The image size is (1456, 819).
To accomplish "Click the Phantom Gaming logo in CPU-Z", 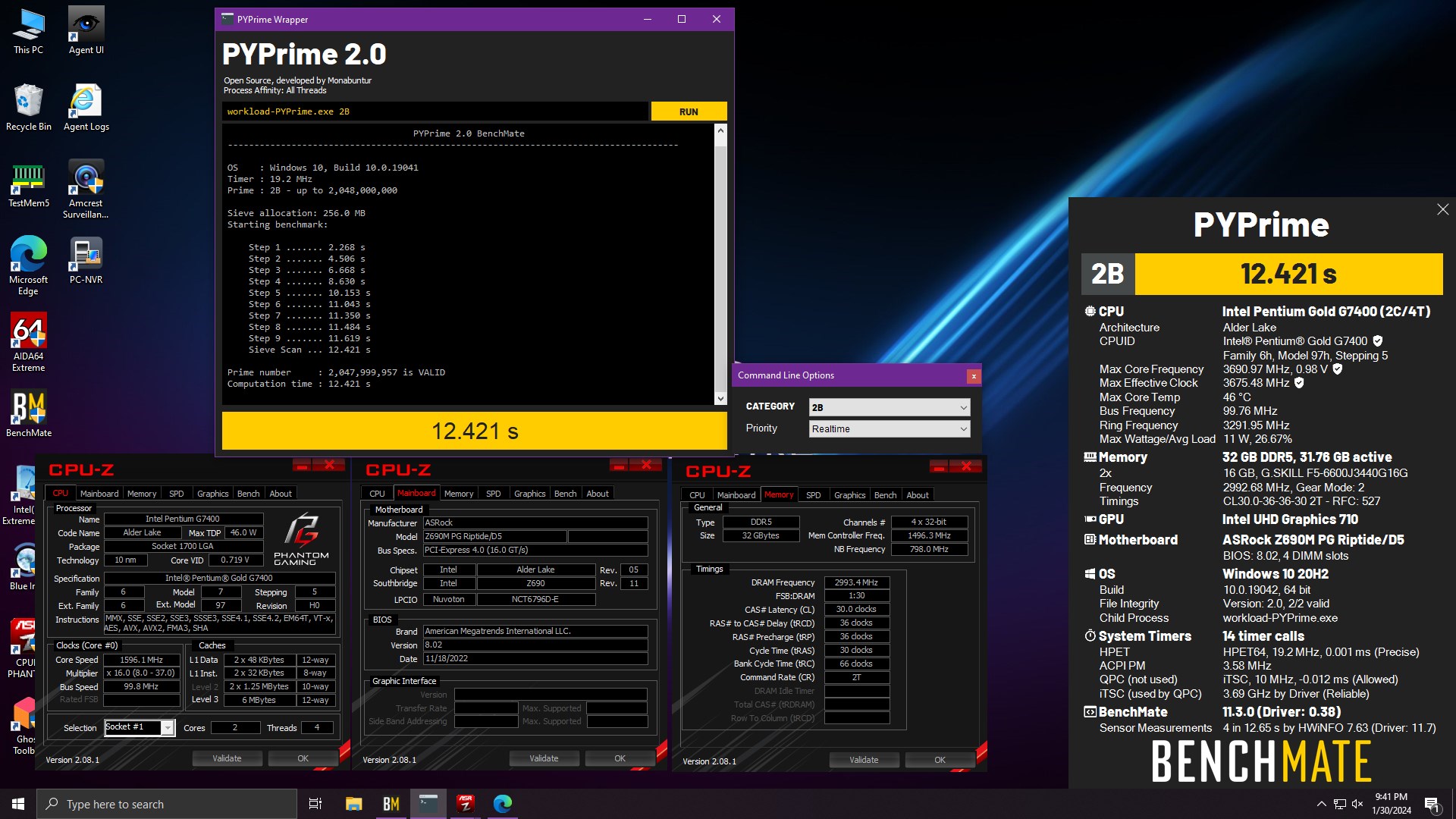I will (x=301, y=540).
